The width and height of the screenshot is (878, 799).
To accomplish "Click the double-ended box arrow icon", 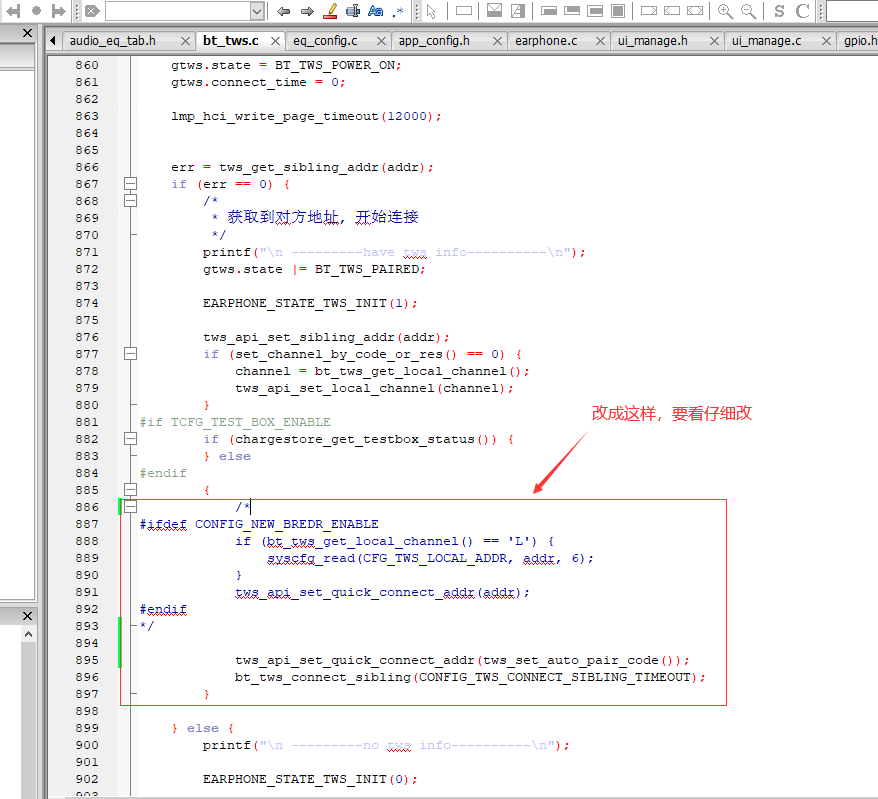I will 695,11.
